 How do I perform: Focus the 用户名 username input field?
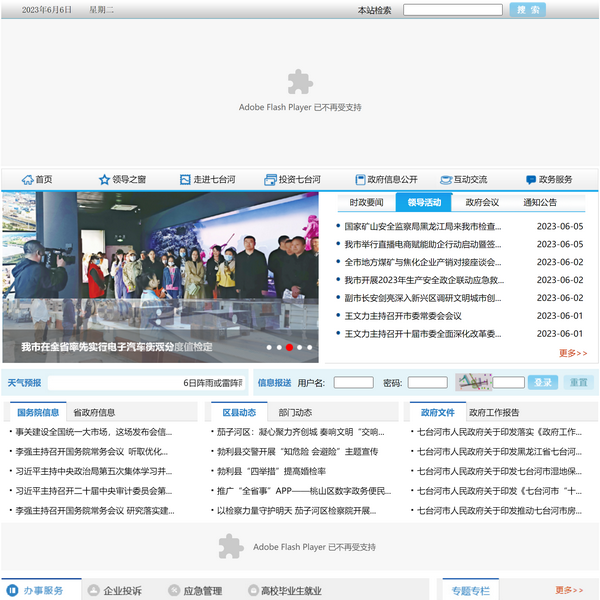coord(353,382)
